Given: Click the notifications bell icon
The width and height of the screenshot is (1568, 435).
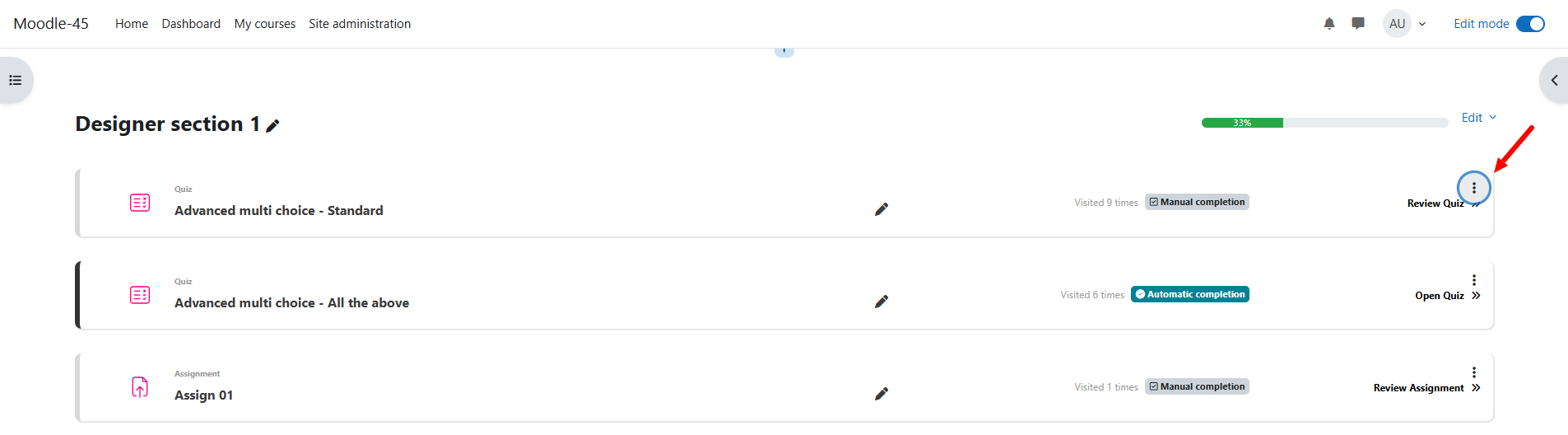Looking at the screenshot, I should 1329,24.
